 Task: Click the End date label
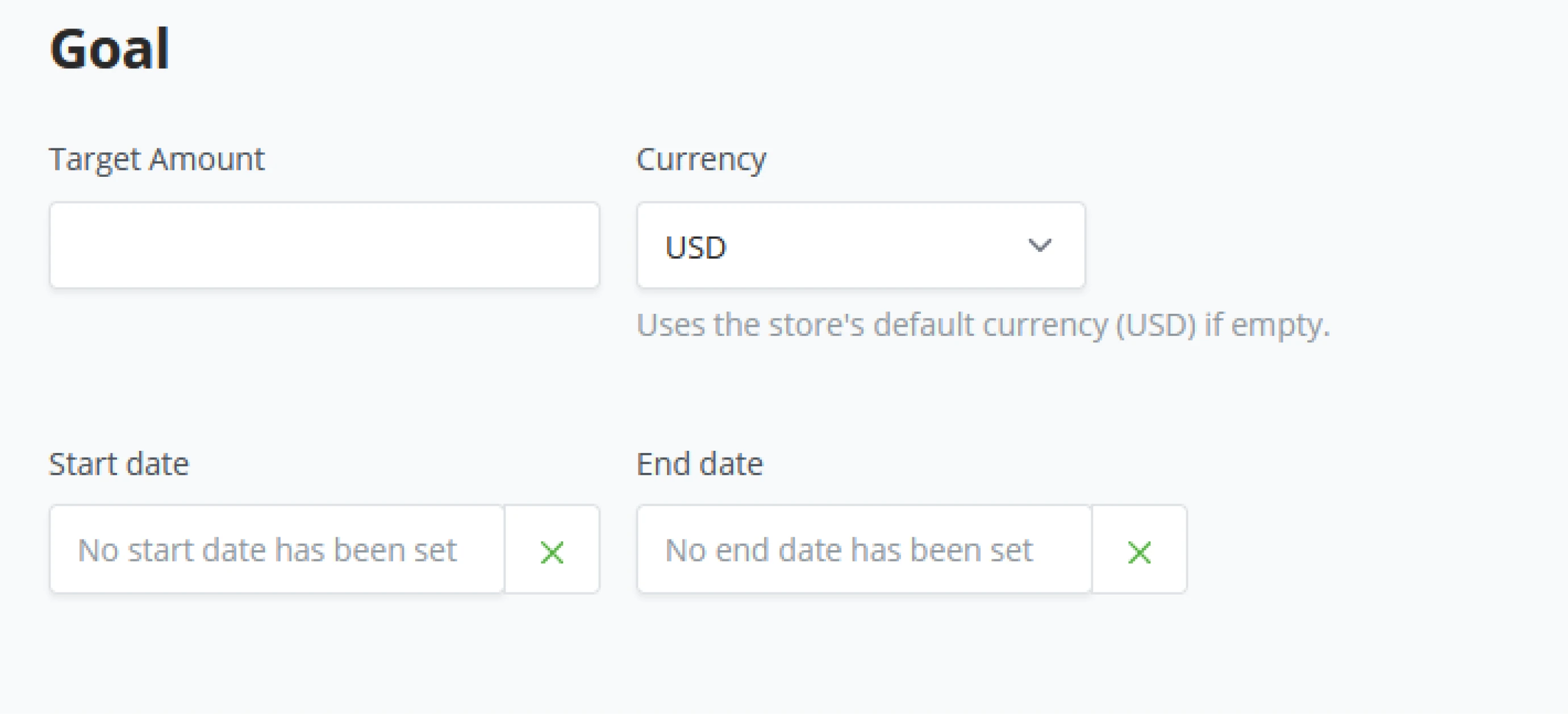tap(699, 464)
